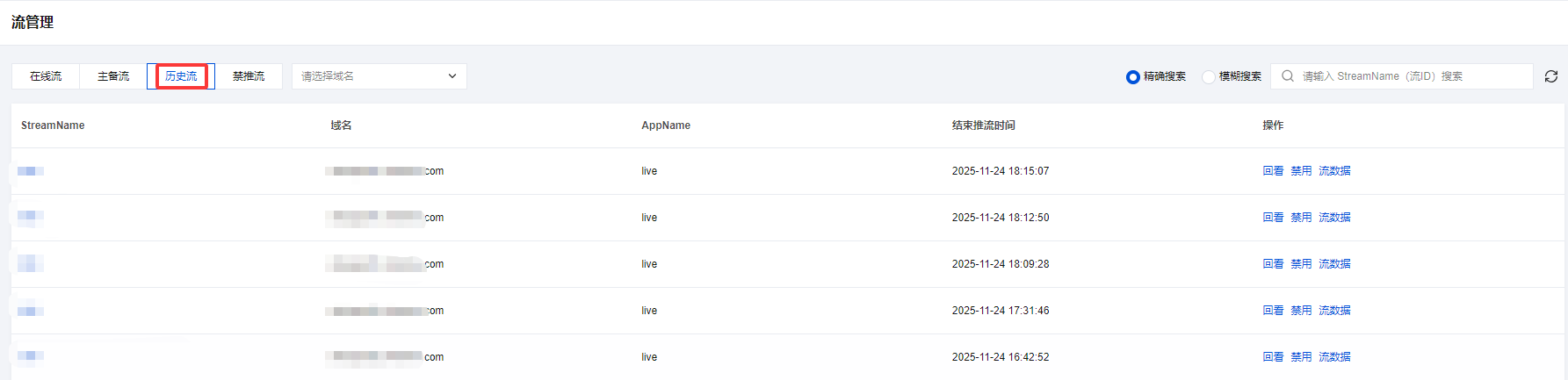This screenshot has height=380, width=1568.
Task: Switch to the 在线流 tab
Action: [x=46, y=76]
